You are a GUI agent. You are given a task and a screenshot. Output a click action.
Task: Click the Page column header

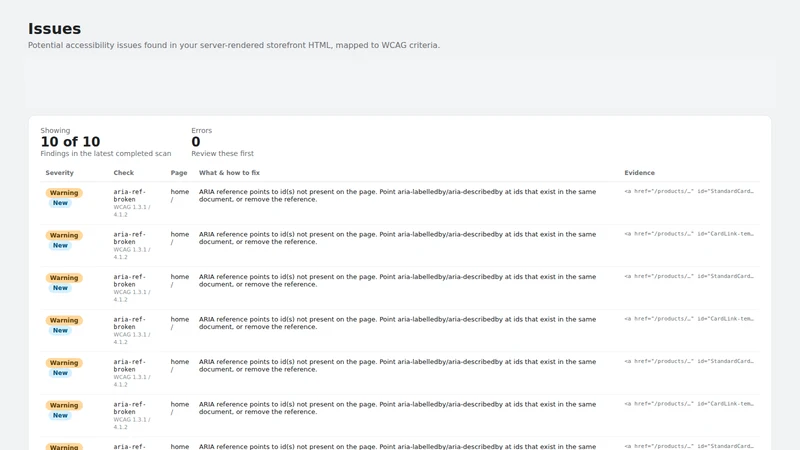tap(179, 173)
